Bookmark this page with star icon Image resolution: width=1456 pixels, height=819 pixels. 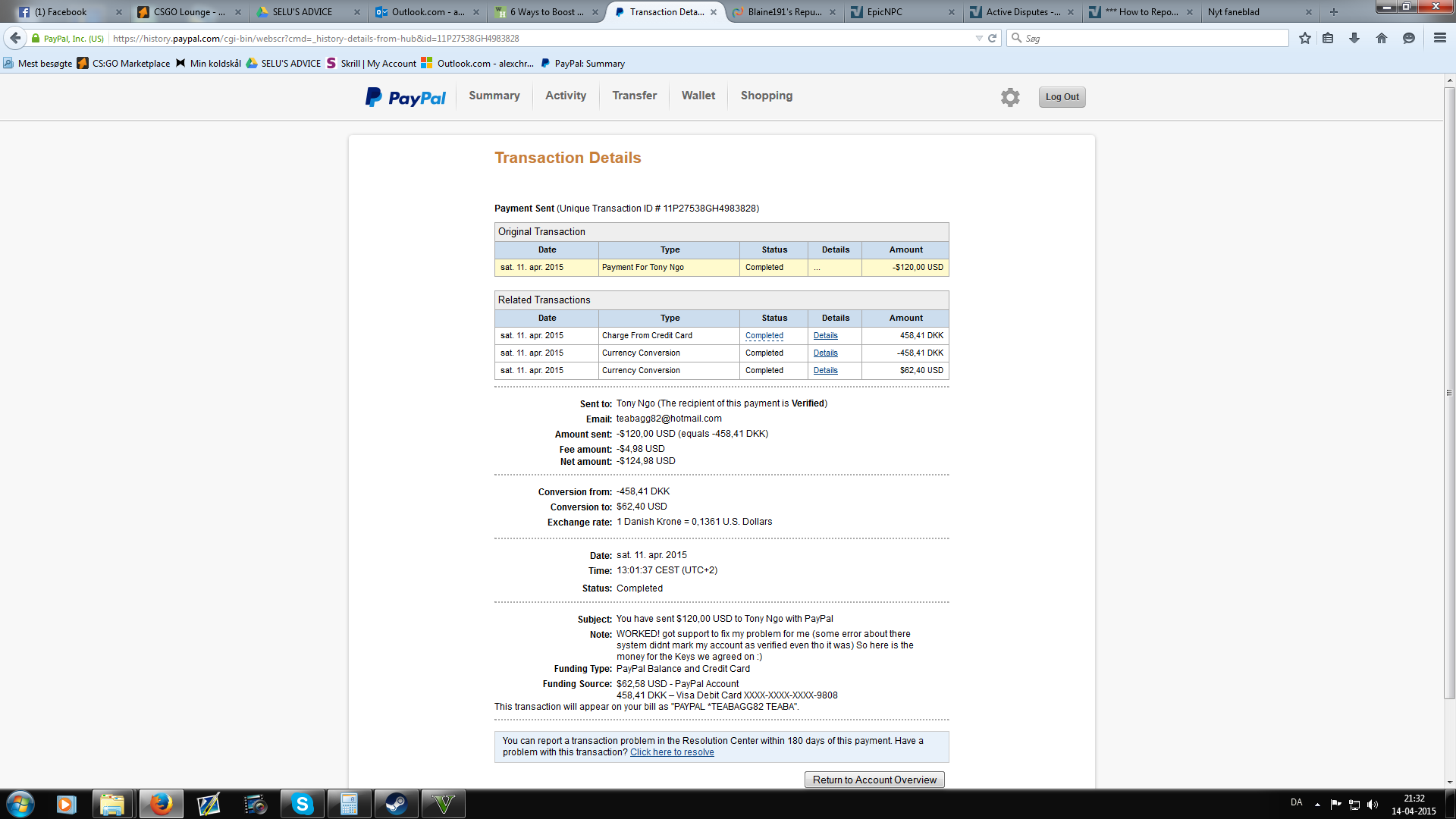[x=1304, y=38]
